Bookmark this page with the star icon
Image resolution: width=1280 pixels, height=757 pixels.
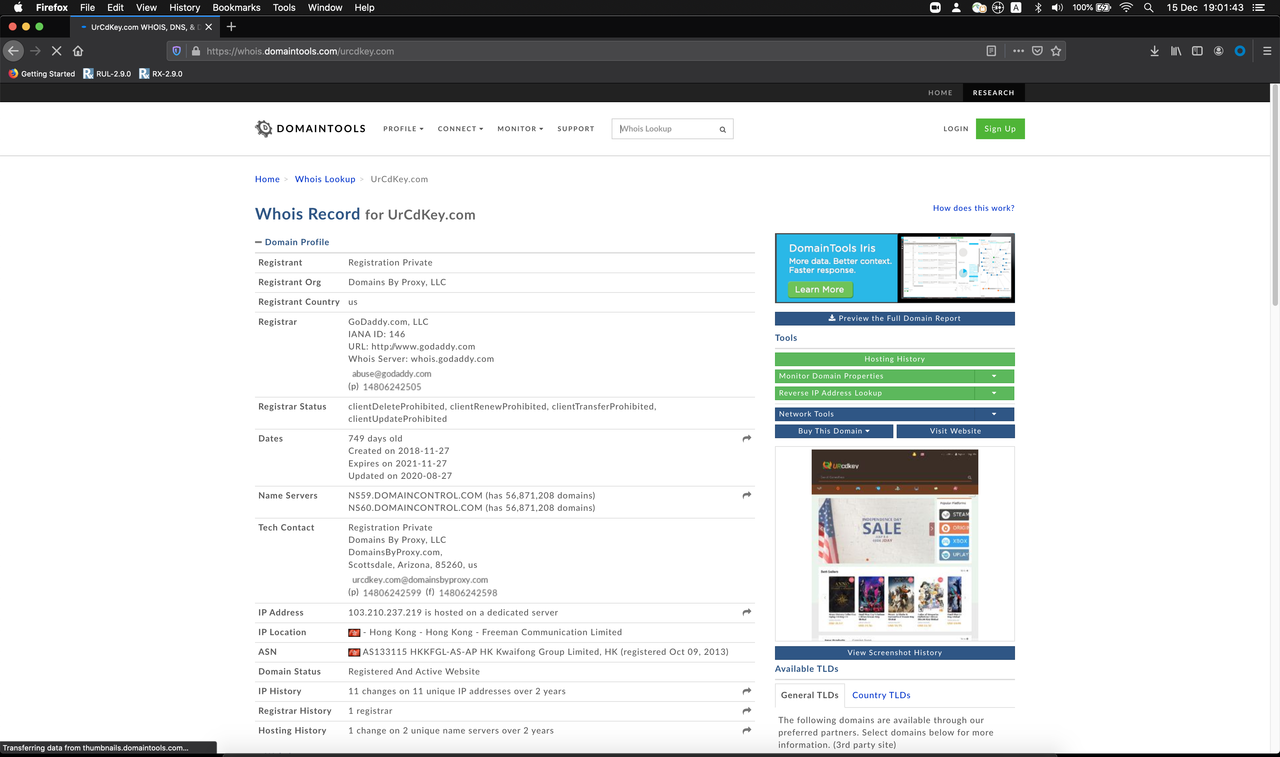1056,51
